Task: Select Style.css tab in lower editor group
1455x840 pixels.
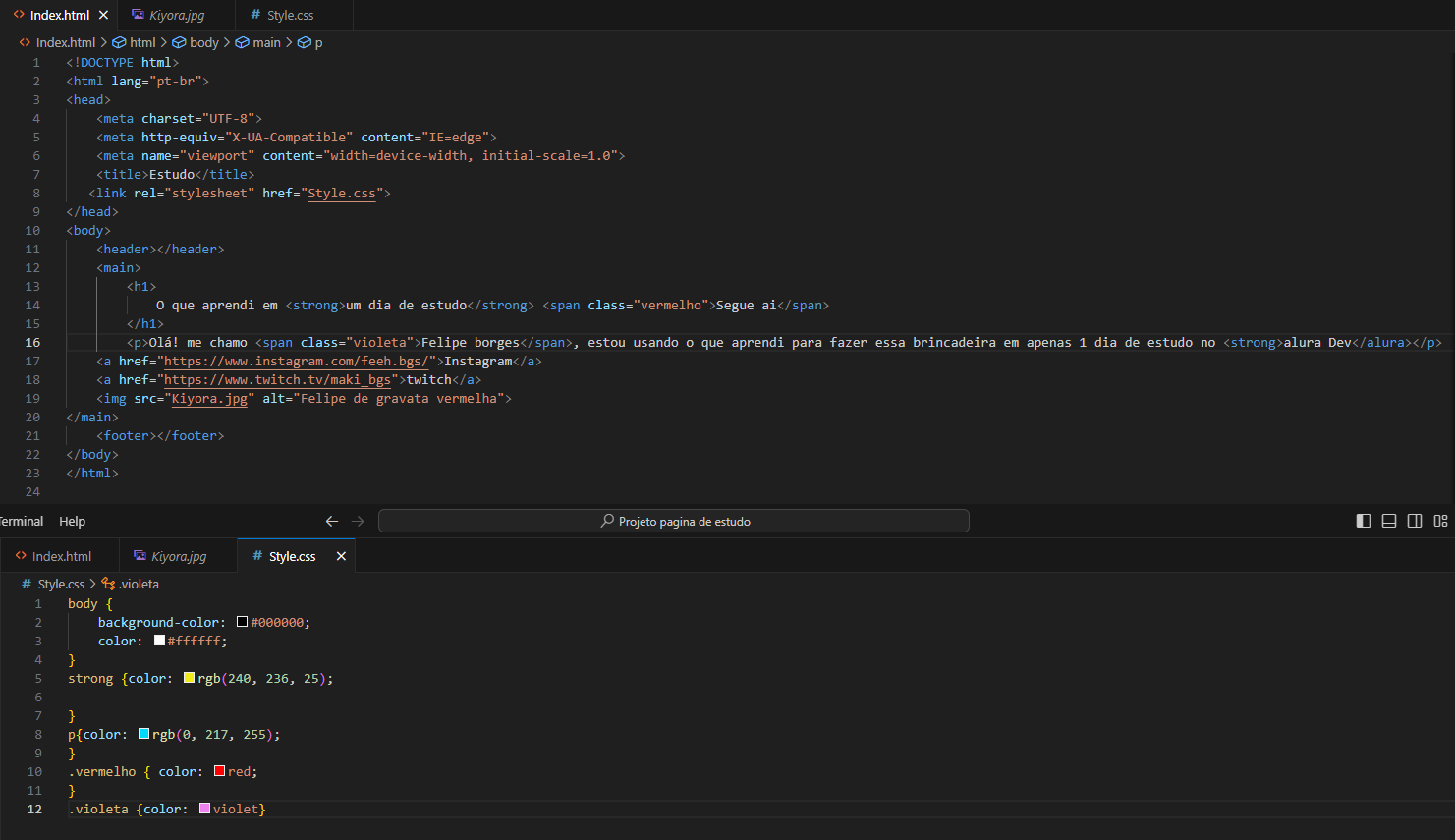Action: coord(292,556)
